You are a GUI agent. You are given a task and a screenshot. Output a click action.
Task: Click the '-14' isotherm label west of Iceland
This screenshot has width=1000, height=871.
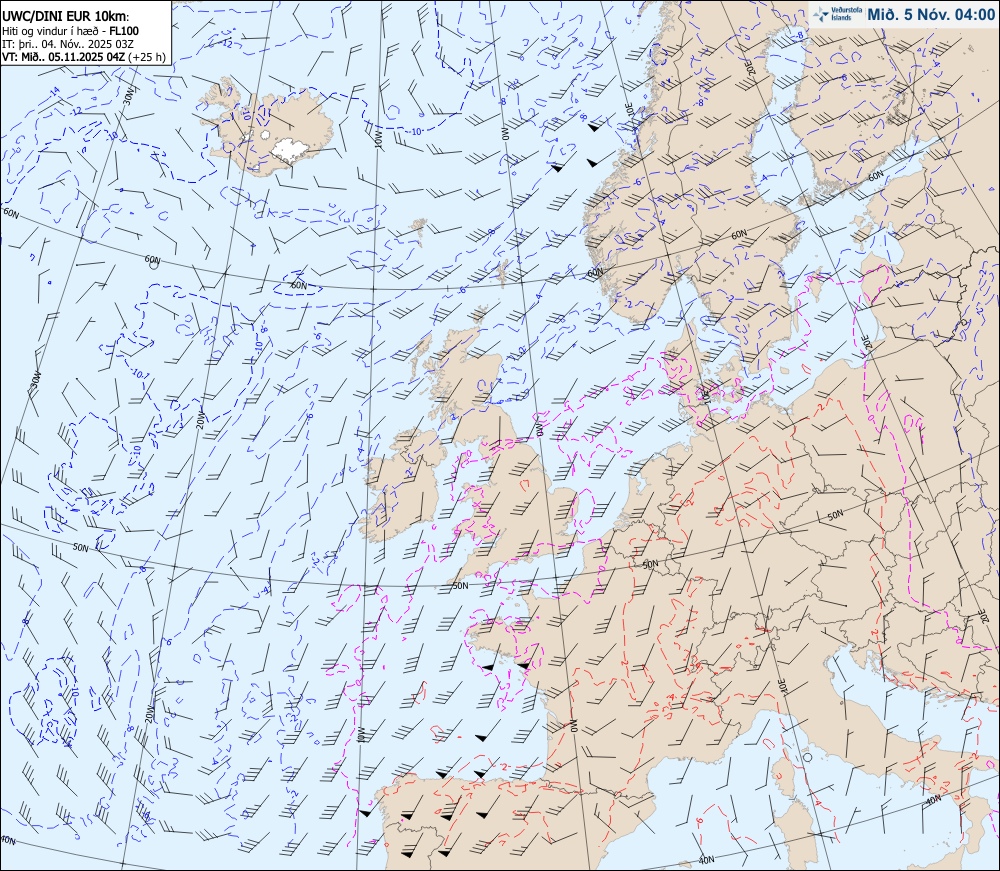coord(55,92)
